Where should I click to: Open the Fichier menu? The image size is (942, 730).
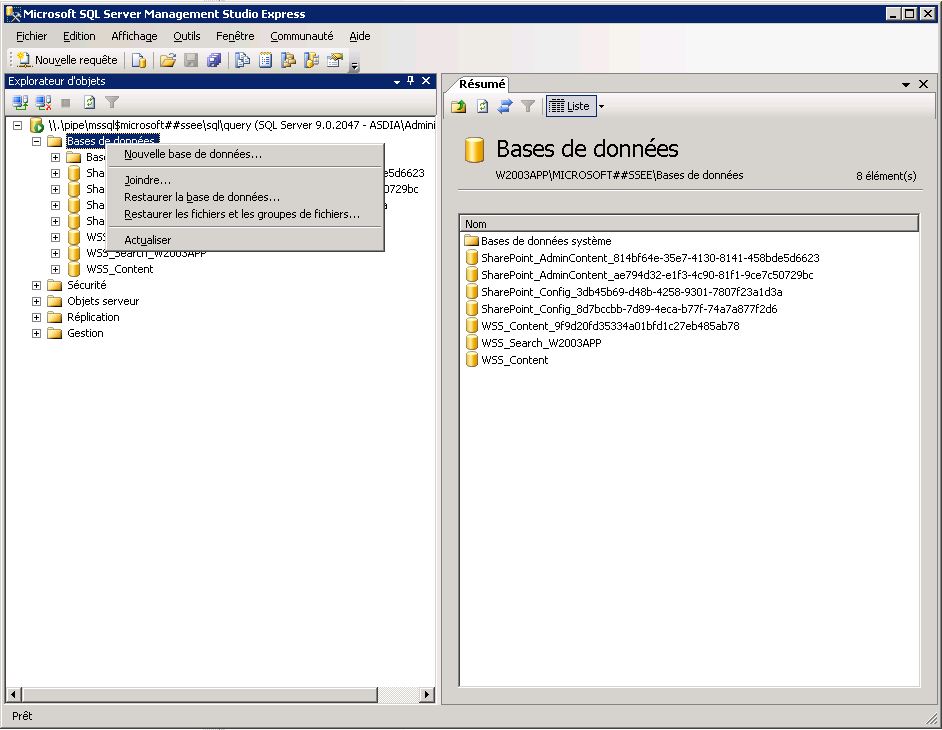[x=31, y=36]
